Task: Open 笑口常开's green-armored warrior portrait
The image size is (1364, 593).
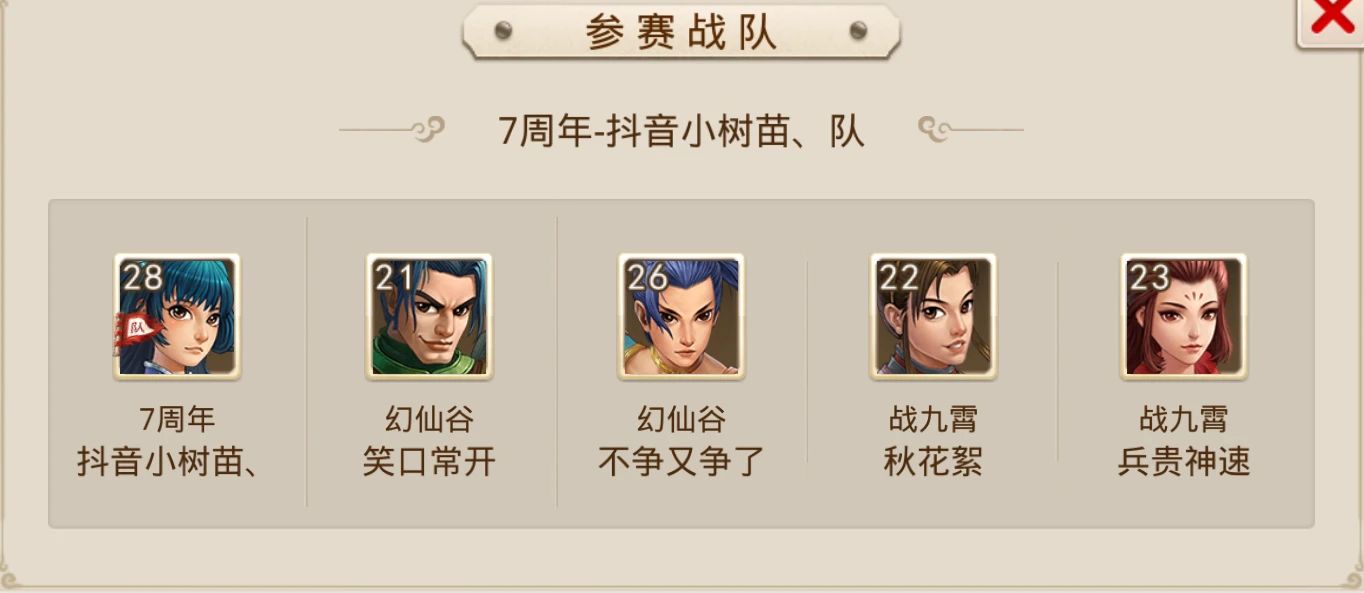Action: [429, 316]
